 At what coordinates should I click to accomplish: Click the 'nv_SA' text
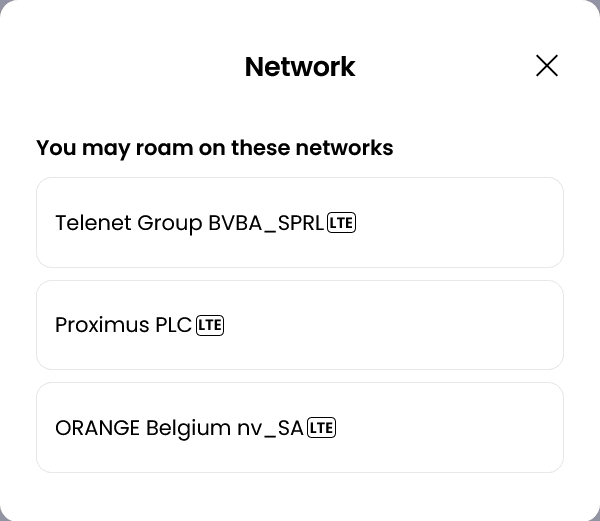[x=270, y=428]
